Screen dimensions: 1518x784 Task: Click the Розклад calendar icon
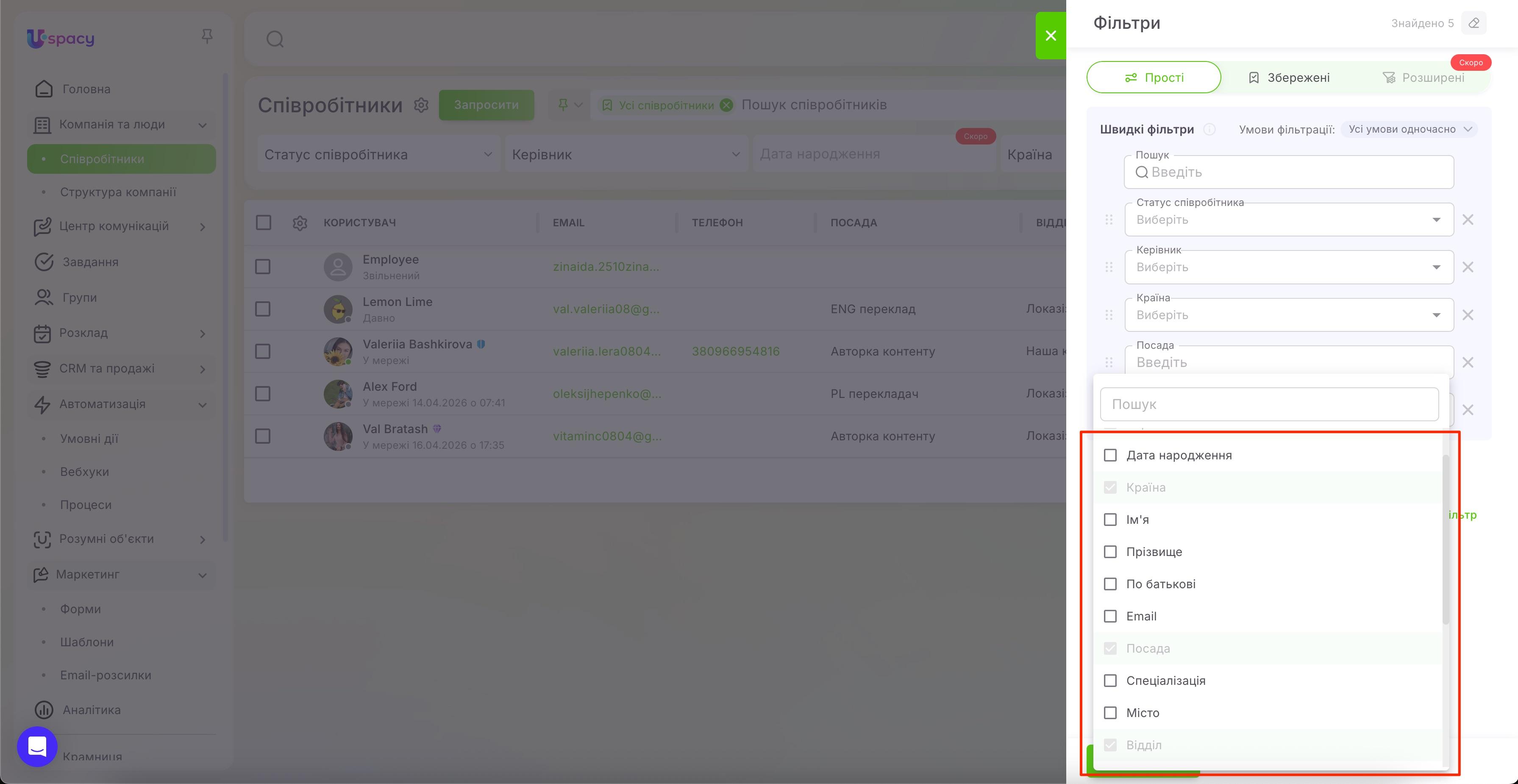tap(42, 334)
